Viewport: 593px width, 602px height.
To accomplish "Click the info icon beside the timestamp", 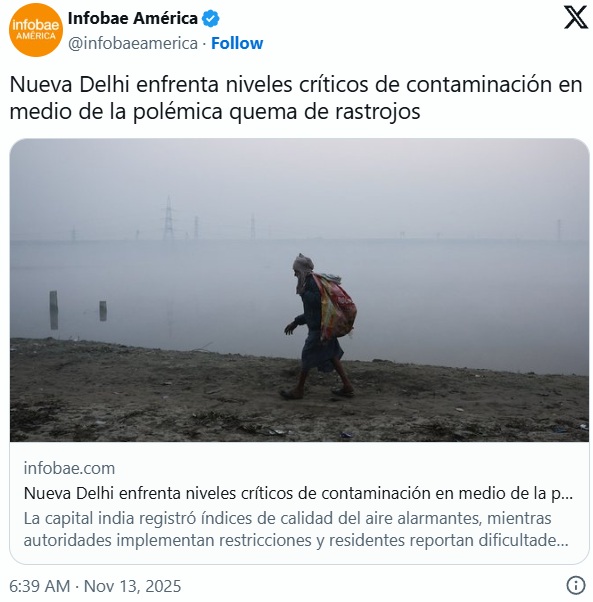I will pos(576,586).
